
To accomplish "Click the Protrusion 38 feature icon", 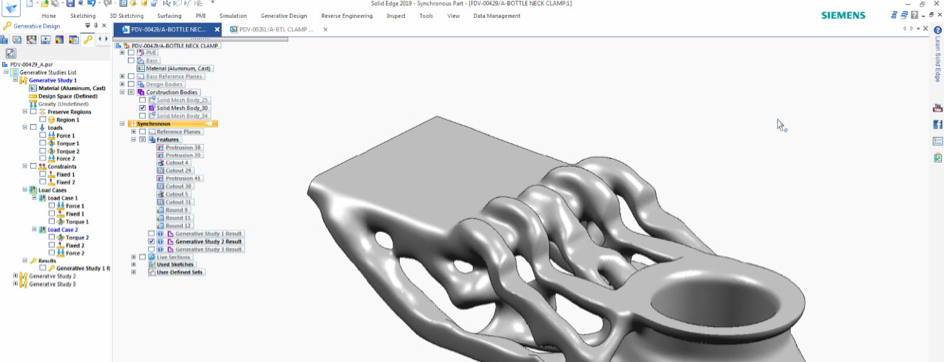I will coord(160,148).
